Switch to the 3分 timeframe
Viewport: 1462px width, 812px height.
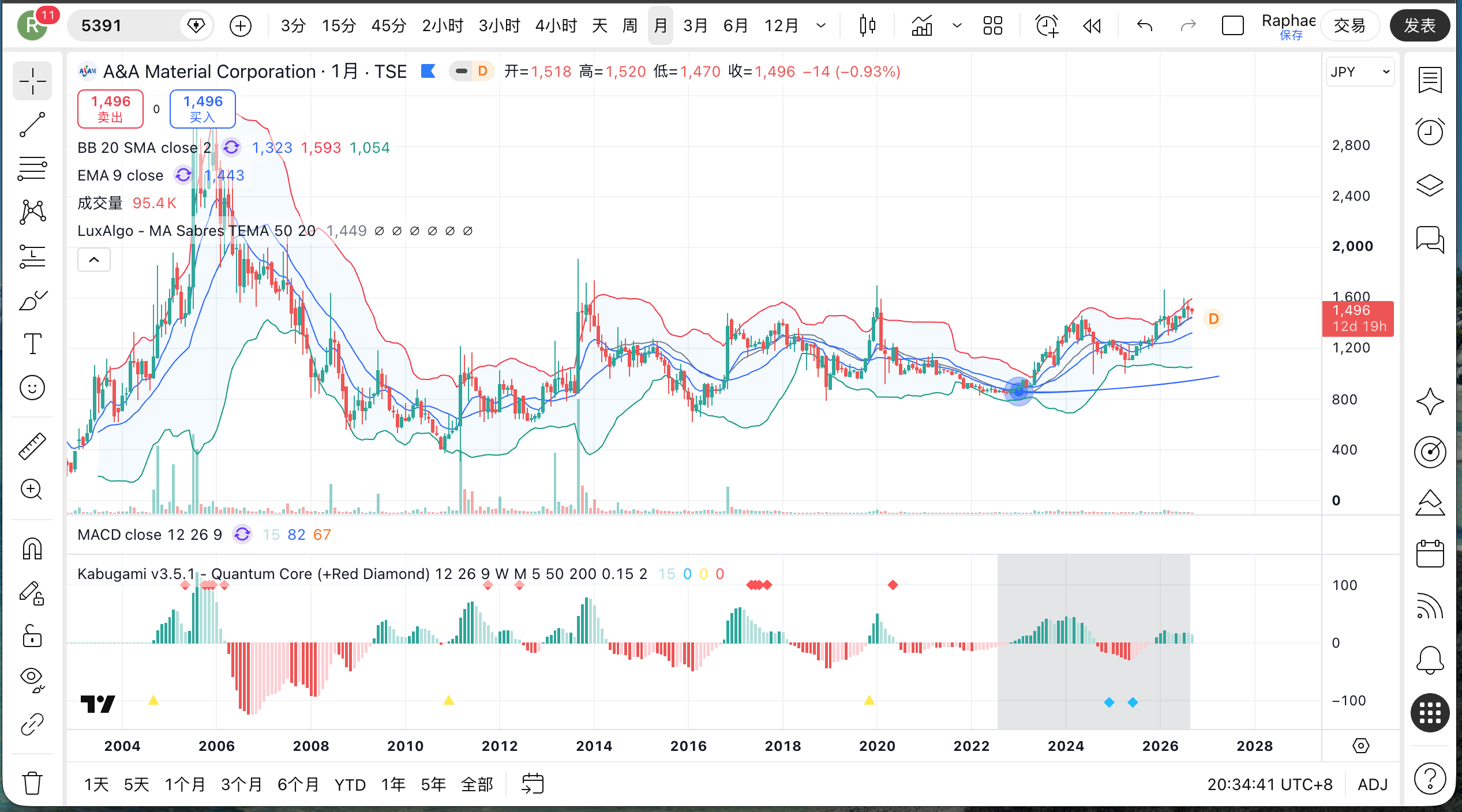(293, 25)
